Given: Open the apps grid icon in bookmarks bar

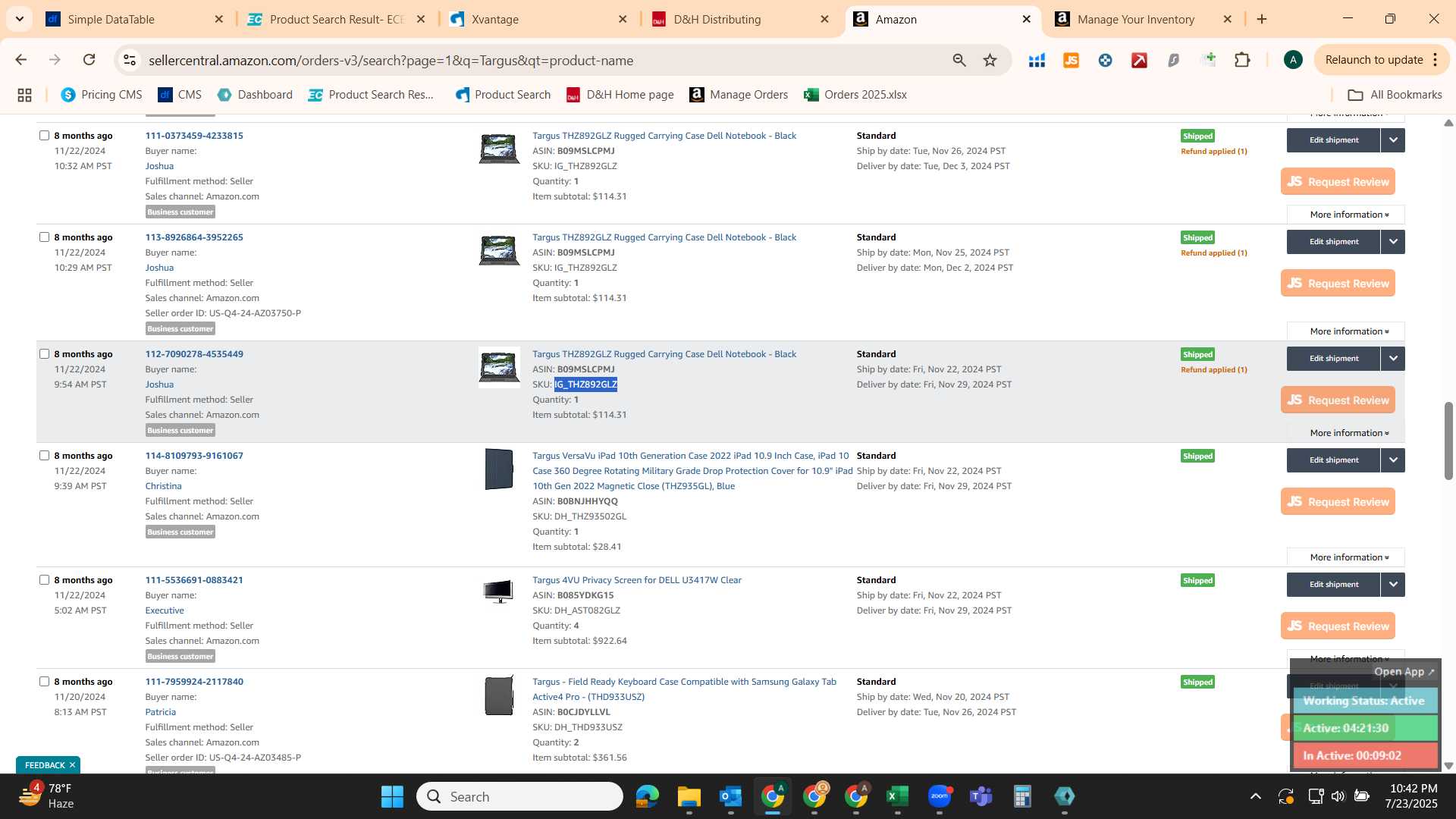Looking at the screenshot, I should [24, 95].
